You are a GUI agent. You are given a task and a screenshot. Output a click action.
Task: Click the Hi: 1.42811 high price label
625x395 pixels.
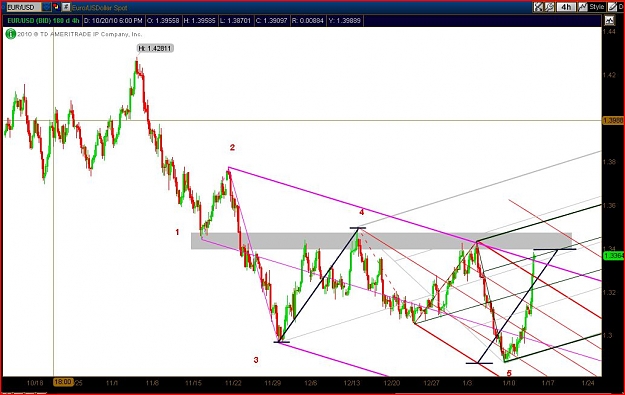pyautogui.click(x=155, y=48)
